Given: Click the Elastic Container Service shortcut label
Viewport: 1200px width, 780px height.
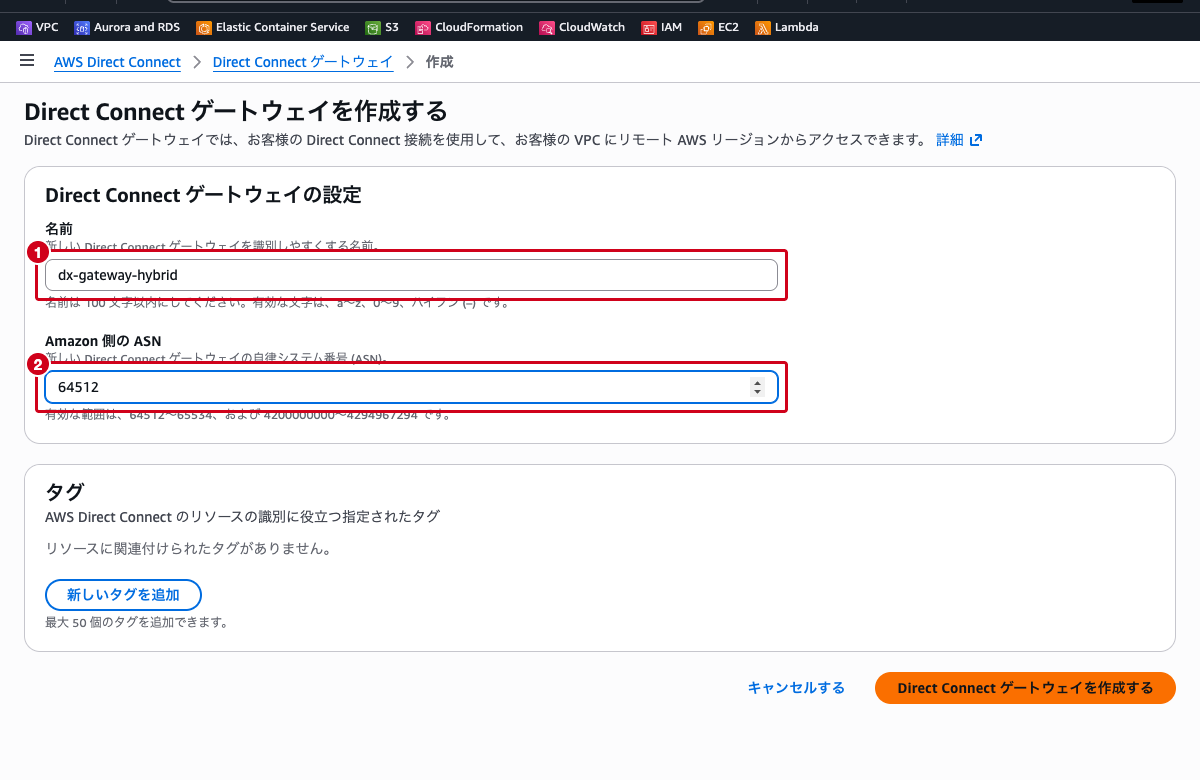Looking at the screenshot, I should coord(283,28).
